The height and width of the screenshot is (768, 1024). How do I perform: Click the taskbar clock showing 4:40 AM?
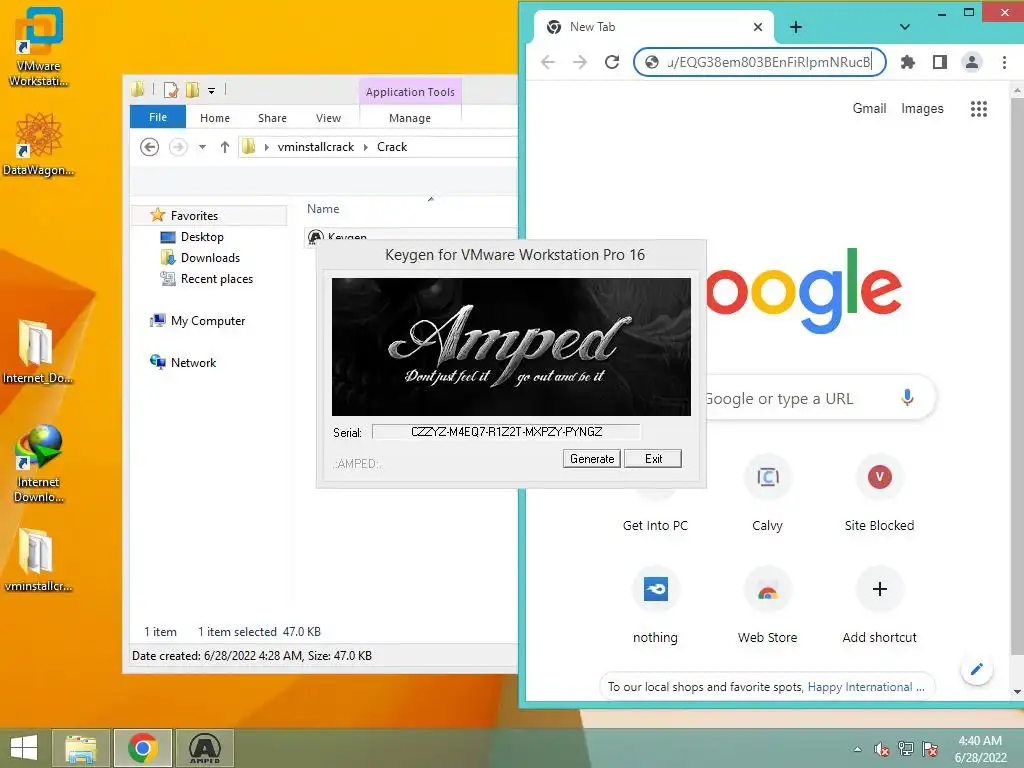980,749
